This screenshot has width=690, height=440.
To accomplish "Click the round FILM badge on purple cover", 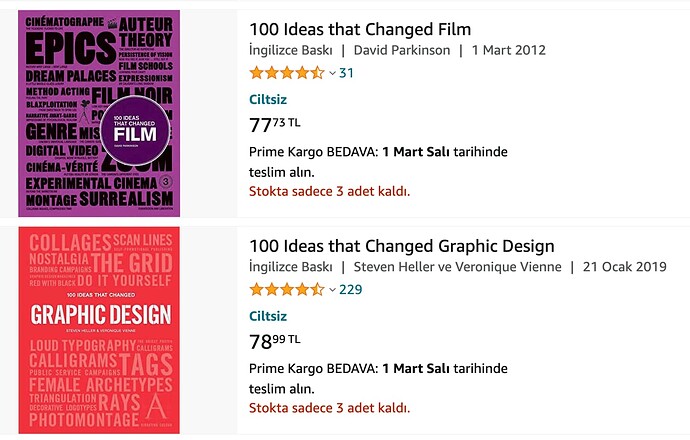I will click(x=135, y=131).
